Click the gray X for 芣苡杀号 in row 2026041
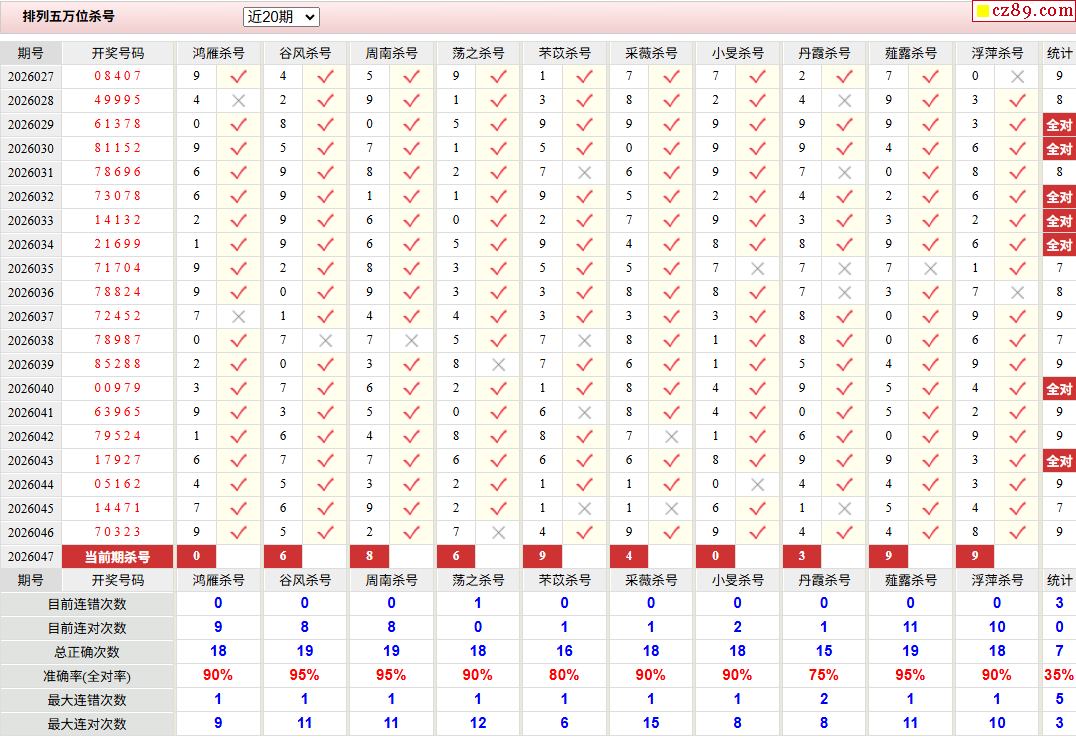Screen dimensions: 1076x738 (584, 413)
